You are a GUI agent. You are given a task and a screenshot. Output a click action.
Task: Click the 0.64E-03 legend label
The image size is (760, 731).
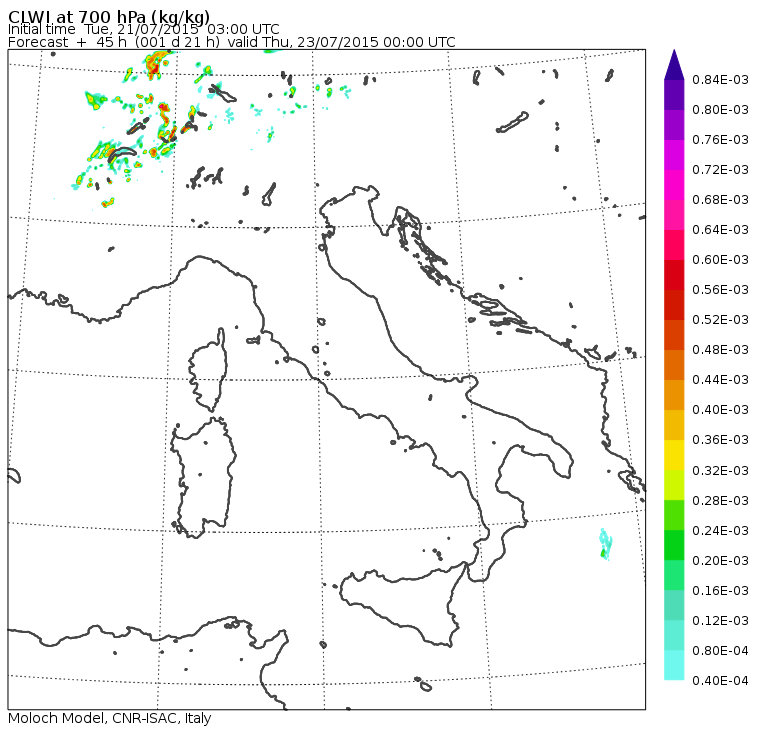[720, 230]
